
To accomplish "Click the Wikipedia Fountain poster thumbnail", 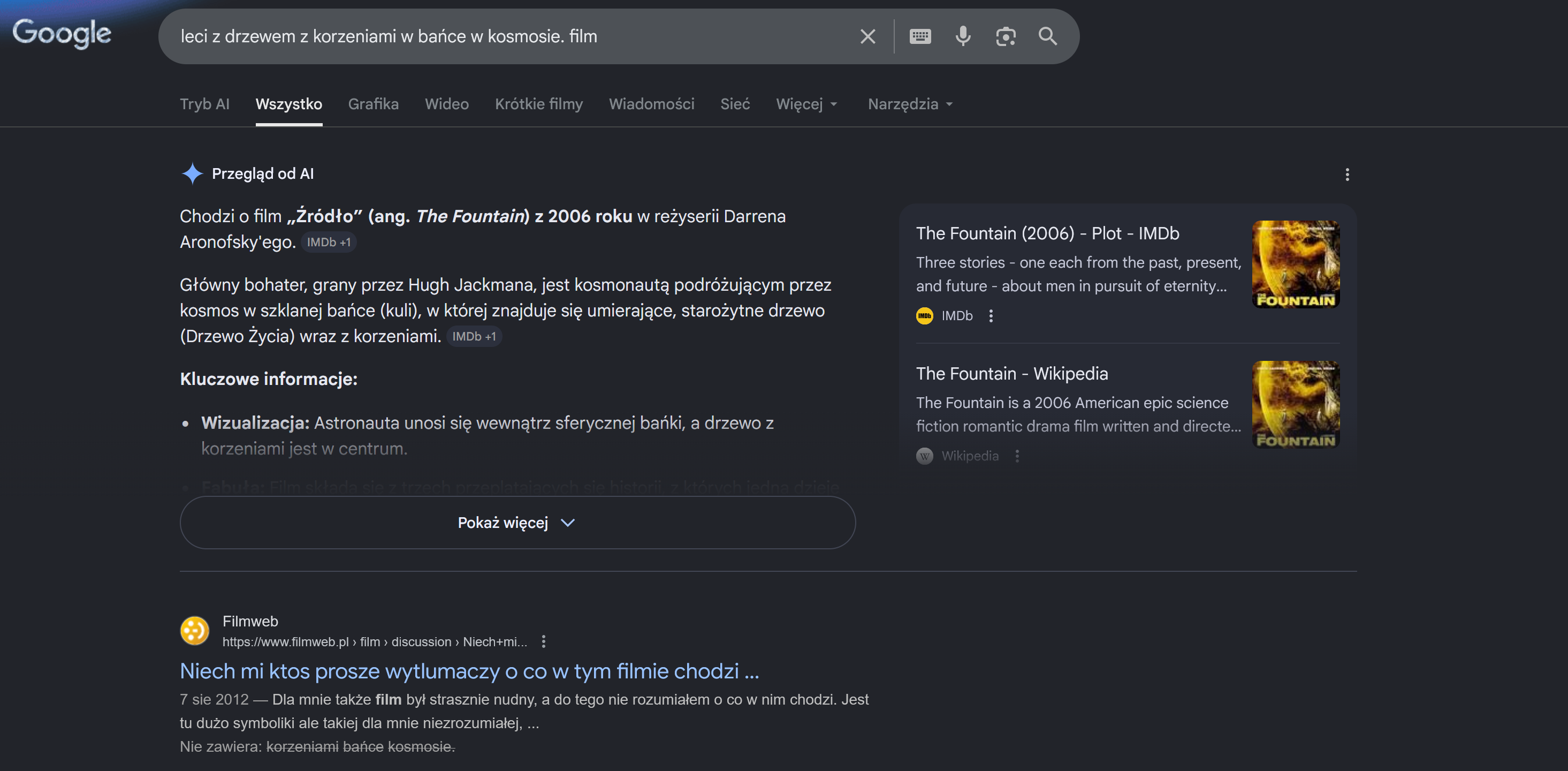I will [x=1295, y=404].
